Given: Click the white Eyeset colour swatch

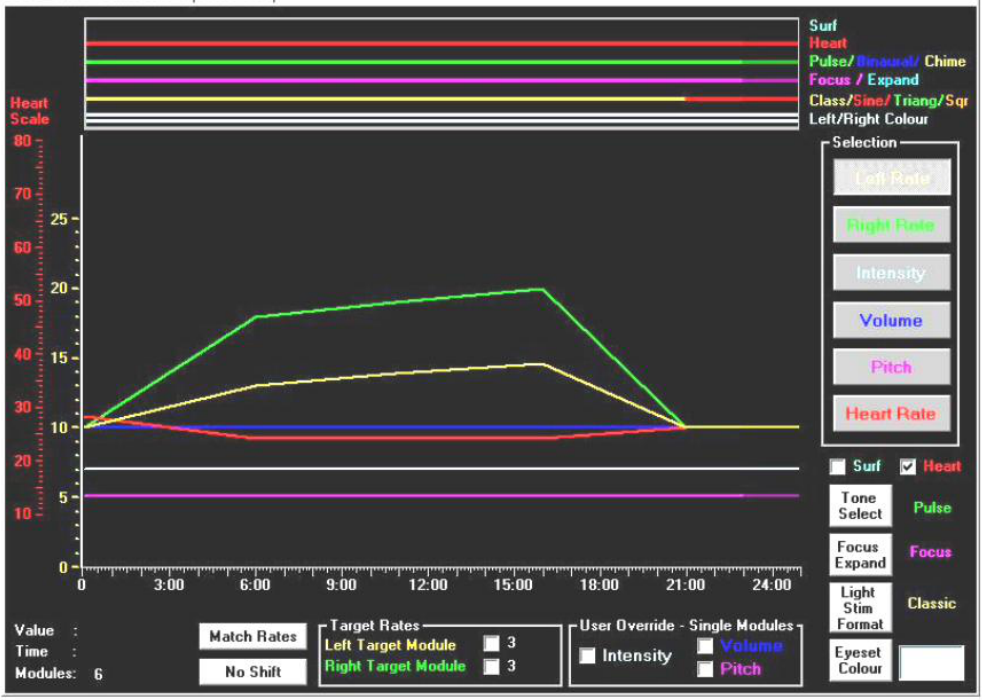Looking at the screenshot, I should 932,662.
